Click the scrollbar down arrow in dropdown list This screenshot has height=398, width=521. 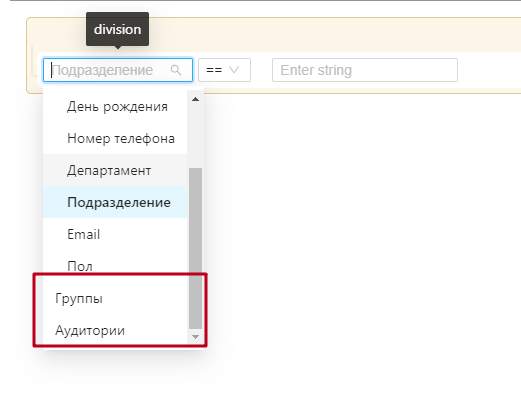pyautogui.click(x=196, y=337)
